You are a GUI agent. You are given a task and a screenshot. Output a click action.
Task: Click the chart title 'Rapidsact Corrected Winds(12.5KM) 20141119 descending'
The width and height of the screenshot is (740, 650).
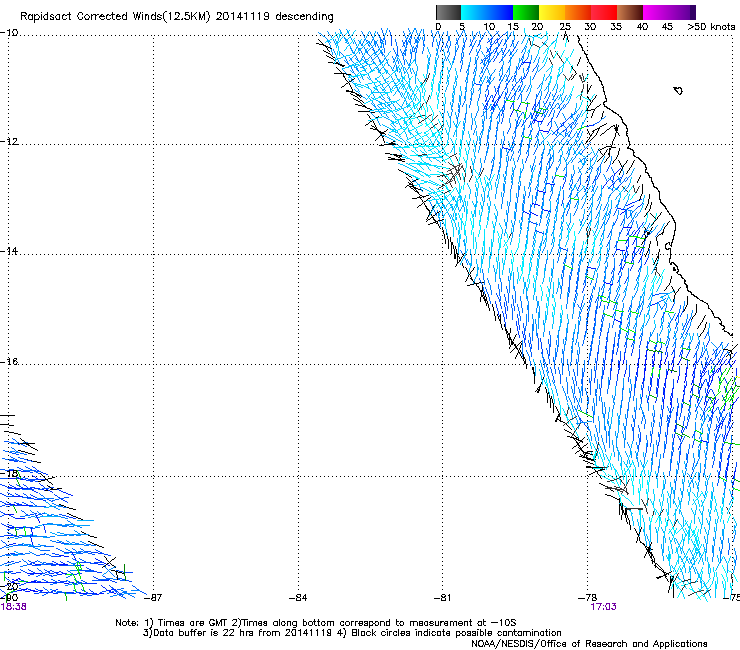pos(177,17)
